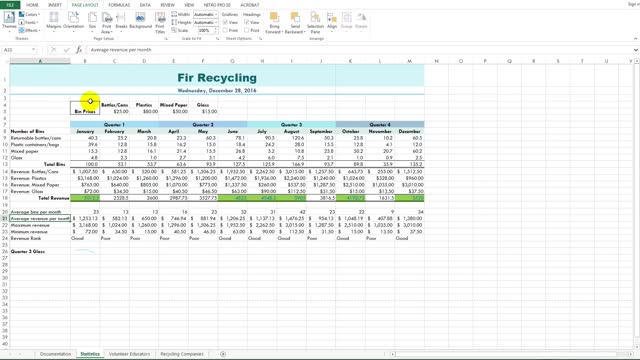Select the Quarter 4 header cell

[x=380, y=124]
